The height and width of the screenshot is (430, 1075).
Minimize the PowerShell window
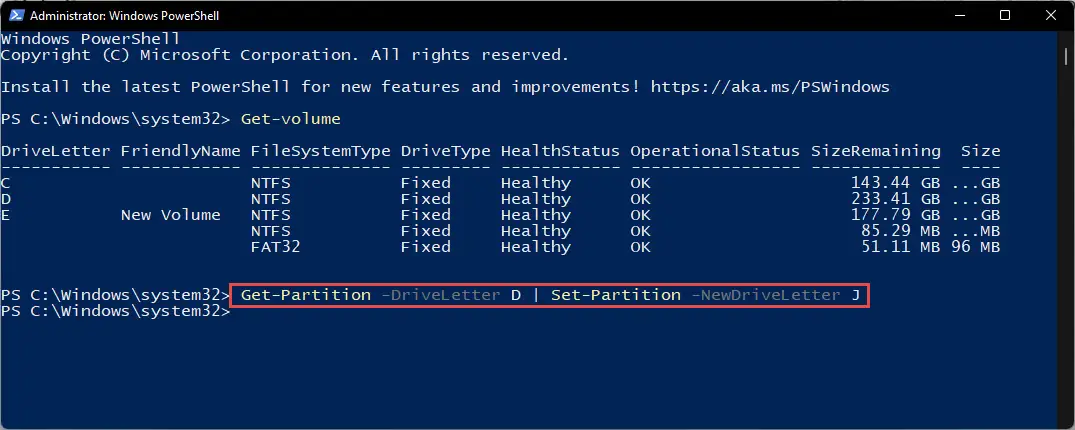958,15
